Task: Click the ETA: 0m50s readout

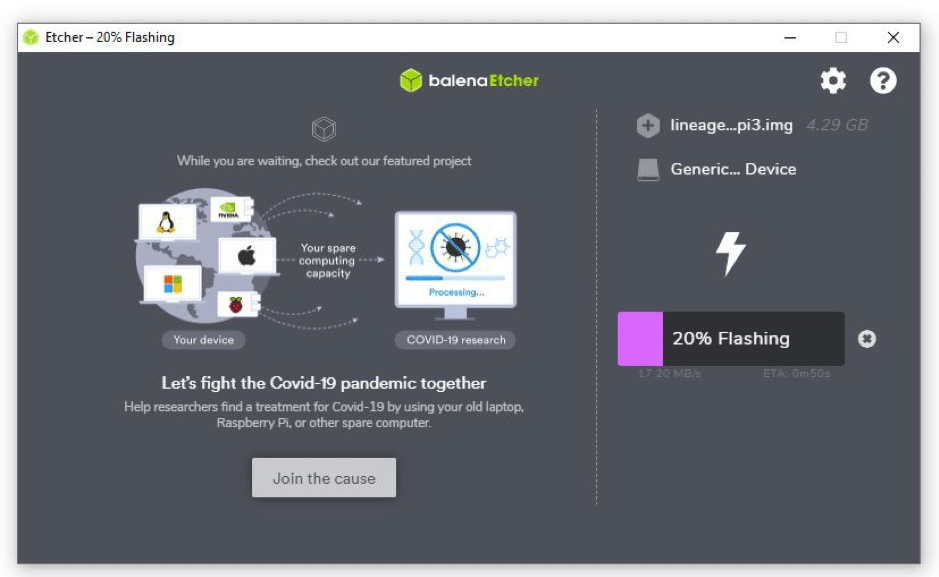Action: tap(796, 374)
